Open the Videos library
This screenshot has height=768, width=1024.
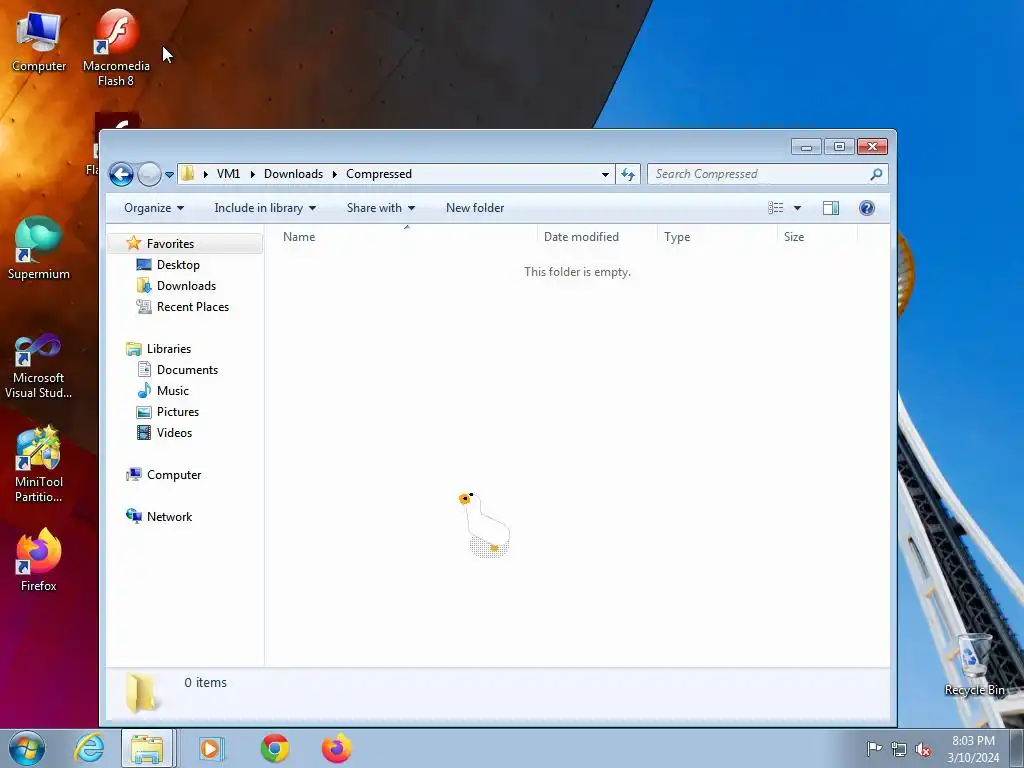(x=174, y=432)
